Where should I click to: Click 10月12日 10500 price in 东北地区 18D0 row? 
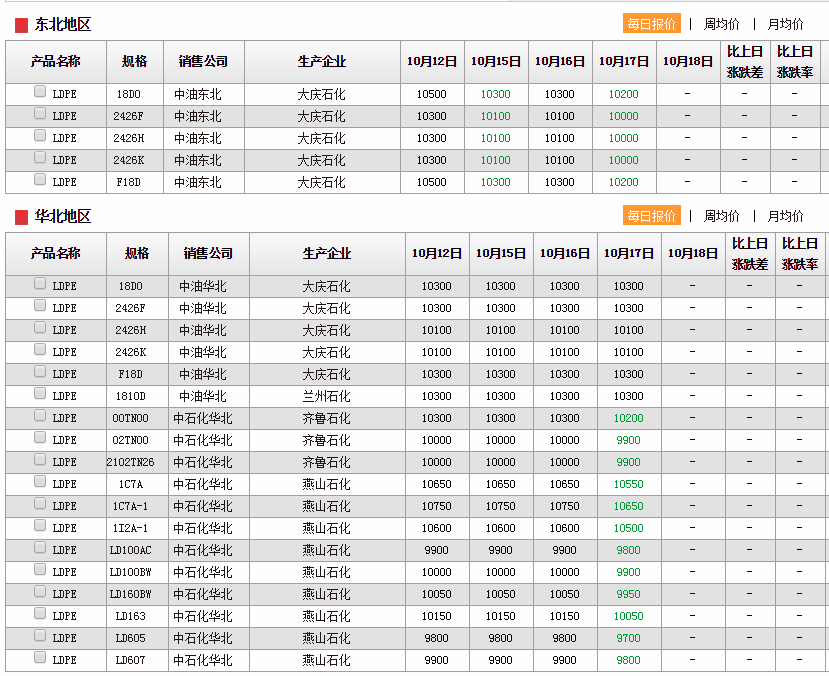coord(431,94)
